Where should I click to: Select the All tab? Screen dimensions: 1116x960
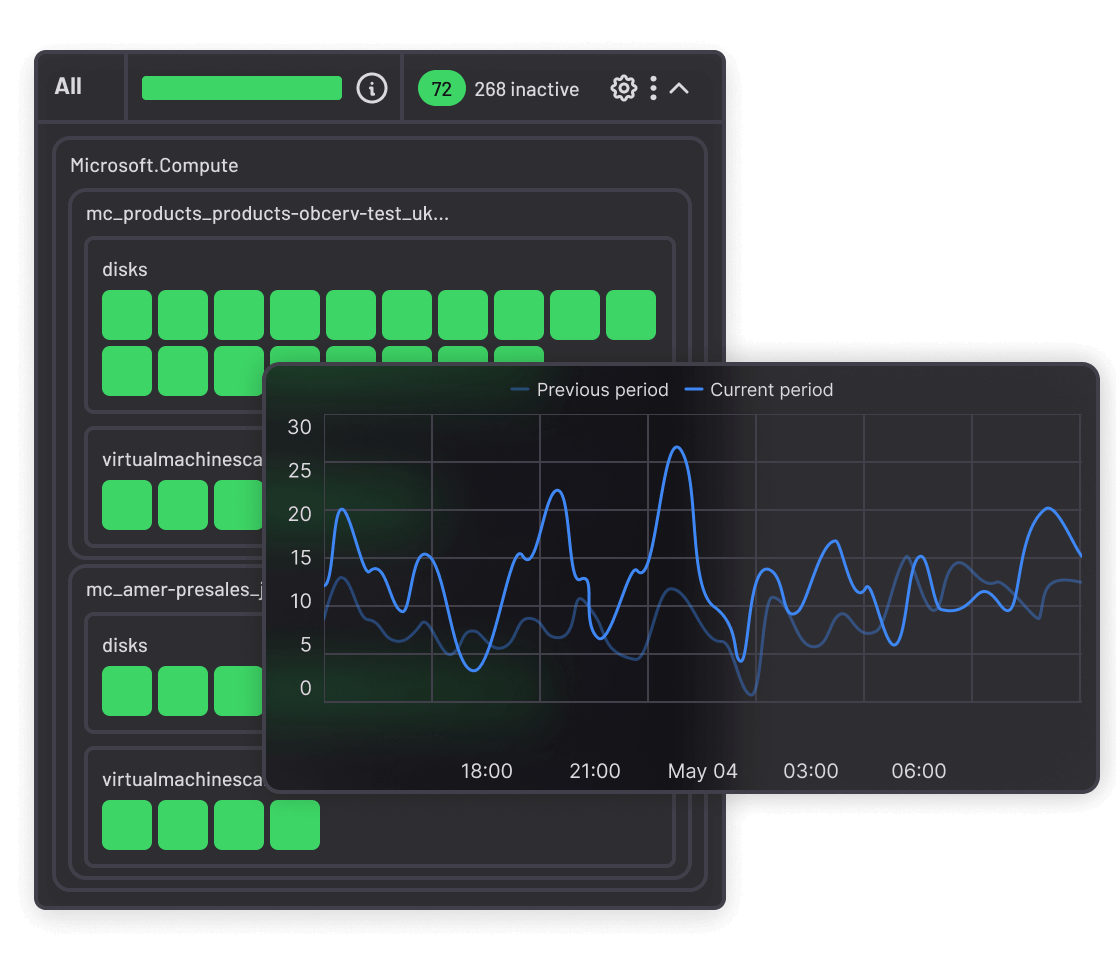[x=68, y=87]
